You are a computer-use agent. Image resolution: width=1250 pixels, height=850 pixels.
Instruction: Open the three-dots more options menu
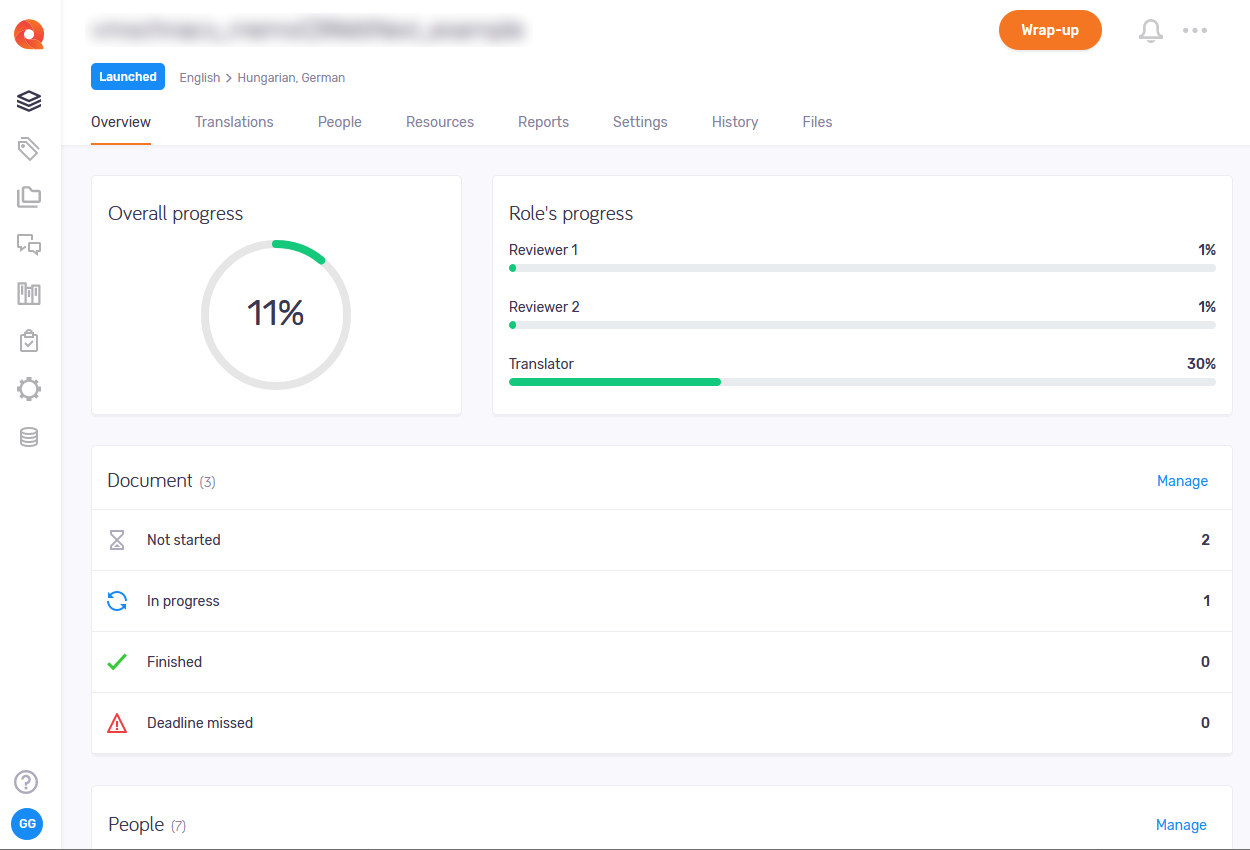(x=1195, y=31)
